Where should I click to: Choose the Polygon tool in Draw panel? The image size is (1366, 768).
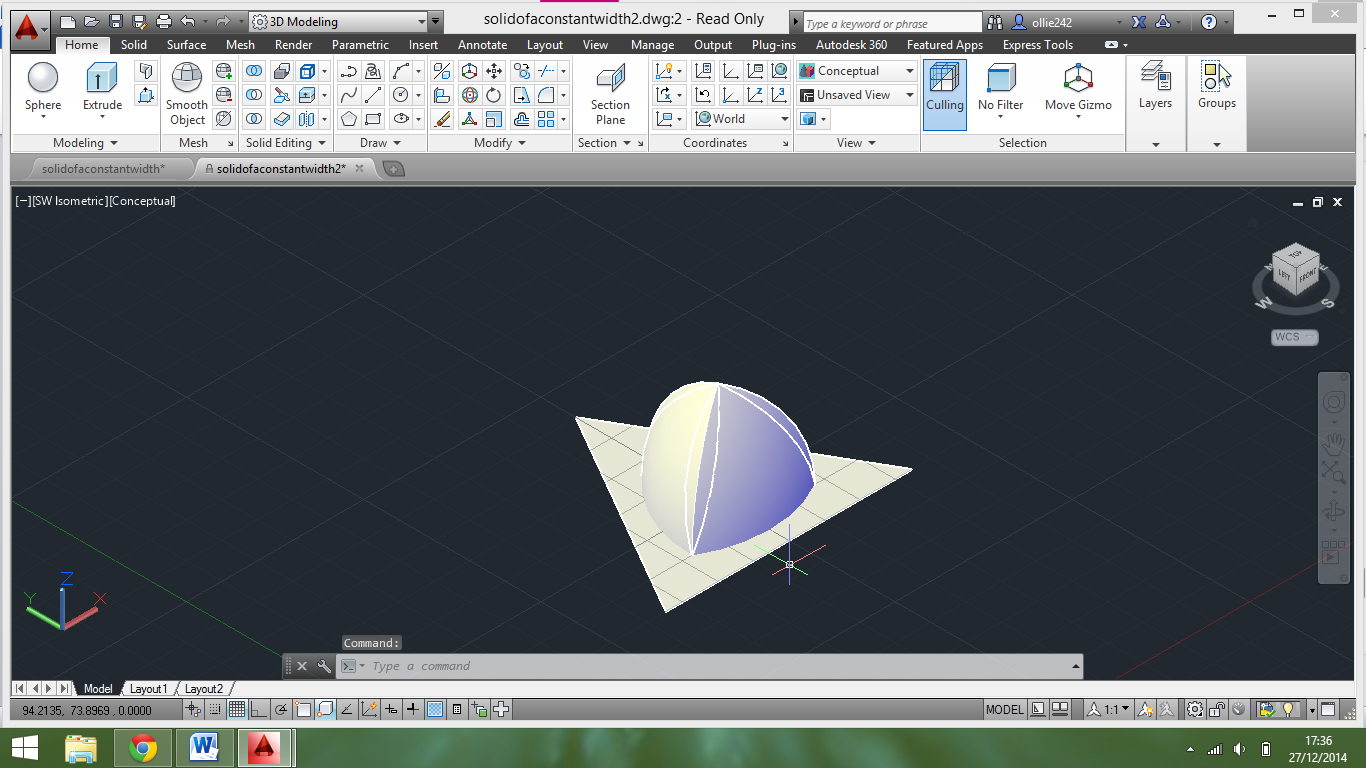pyautogui.click(x=348, y=119)
